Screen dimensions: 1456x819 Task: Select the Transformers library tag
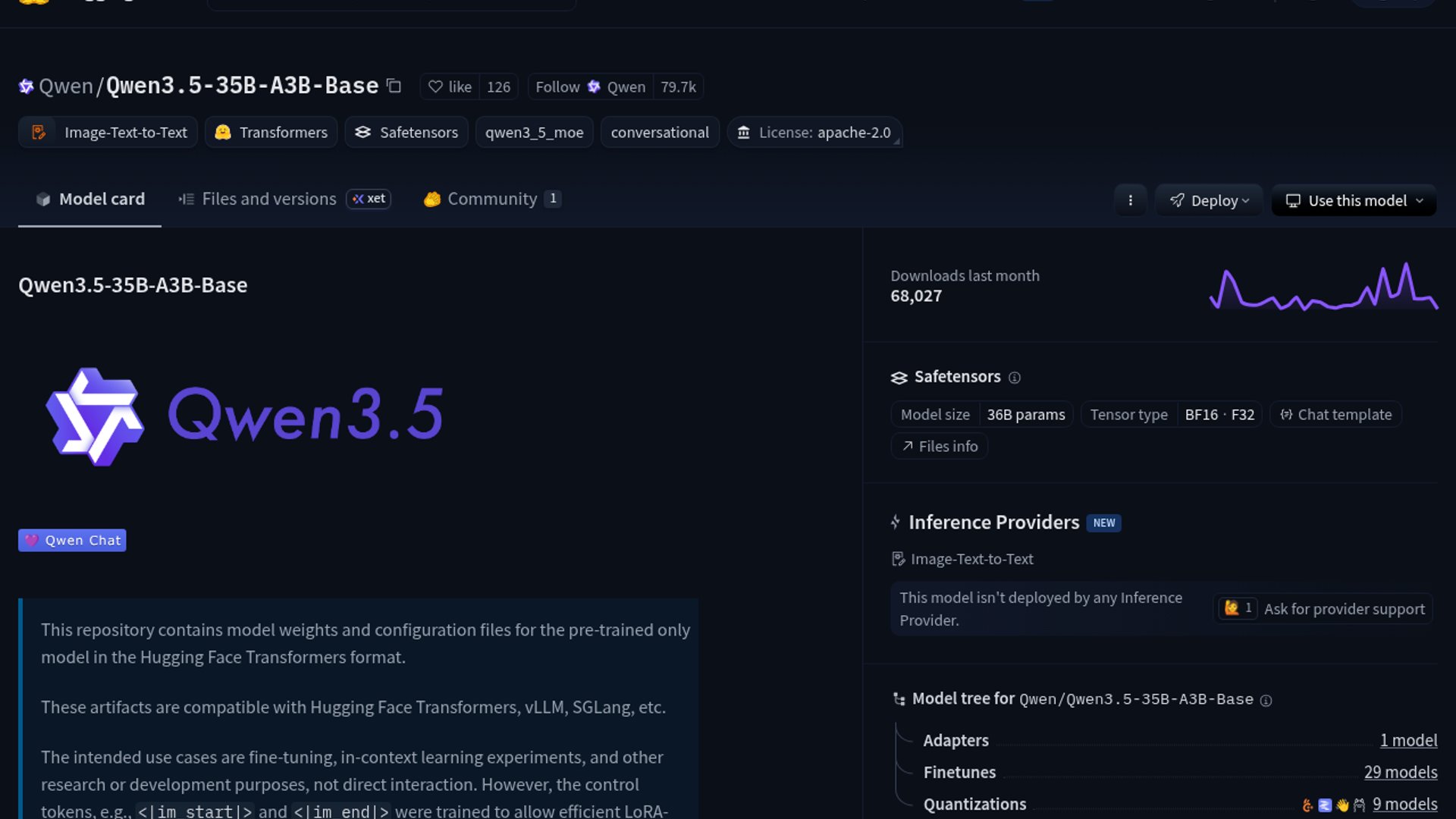tap(271, 133)
